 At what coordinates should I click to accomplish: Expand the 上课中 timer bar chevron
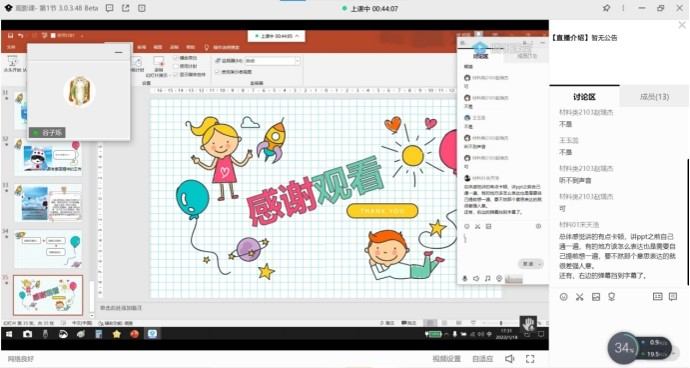coord(297,36)
